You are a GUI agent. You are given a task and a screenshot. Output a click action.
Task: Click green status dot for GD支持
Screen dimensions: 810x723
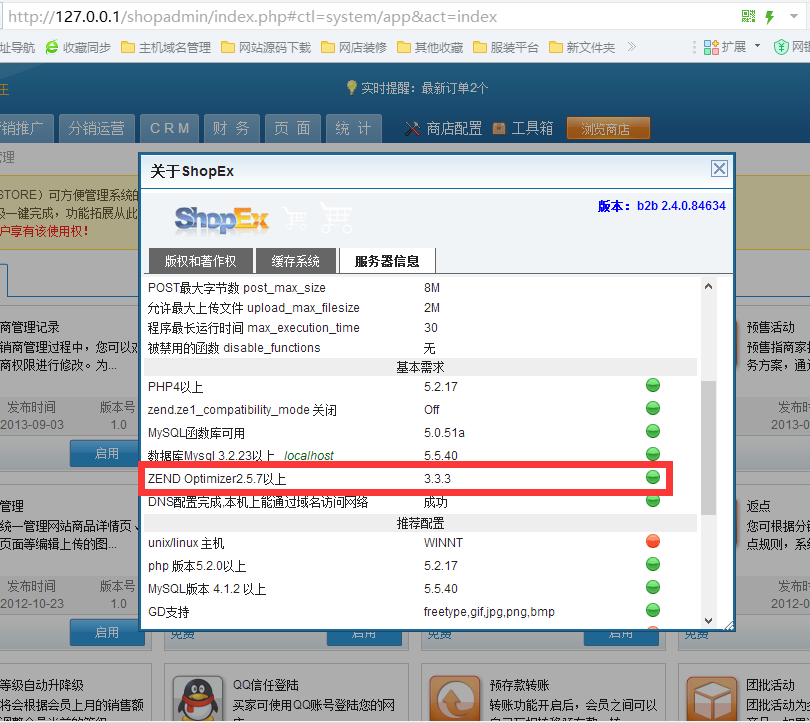tap(653, 610)
